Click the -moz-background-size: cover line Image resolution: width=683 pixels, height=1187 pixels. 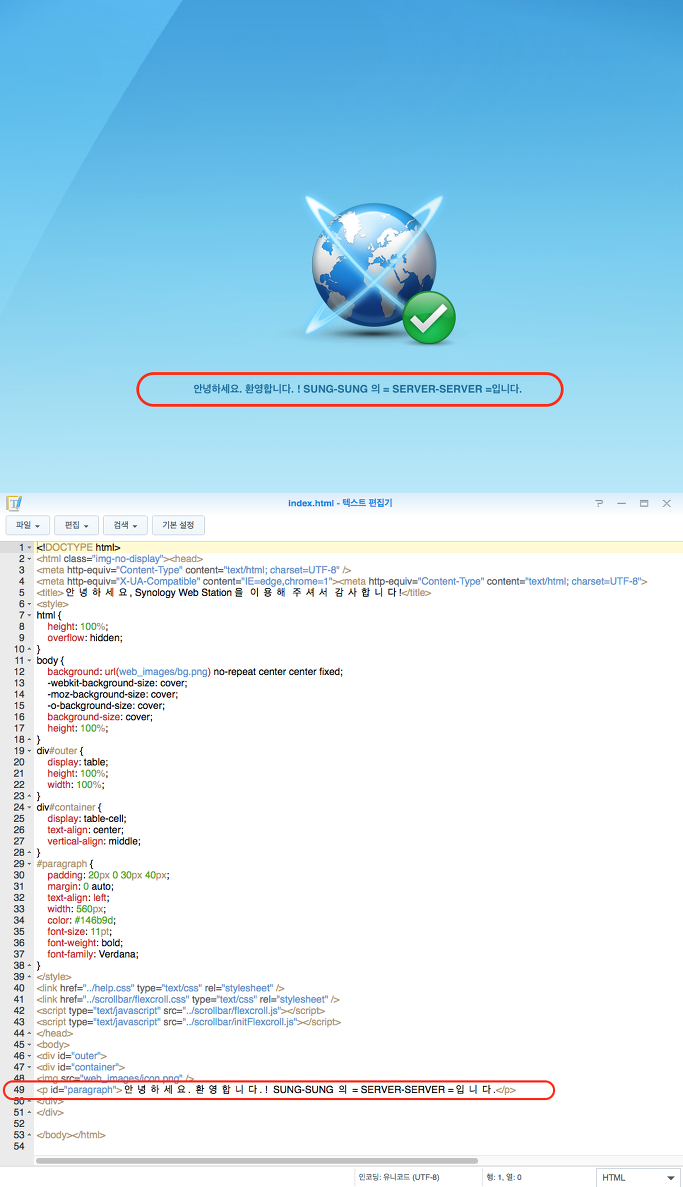pos(112,694)
